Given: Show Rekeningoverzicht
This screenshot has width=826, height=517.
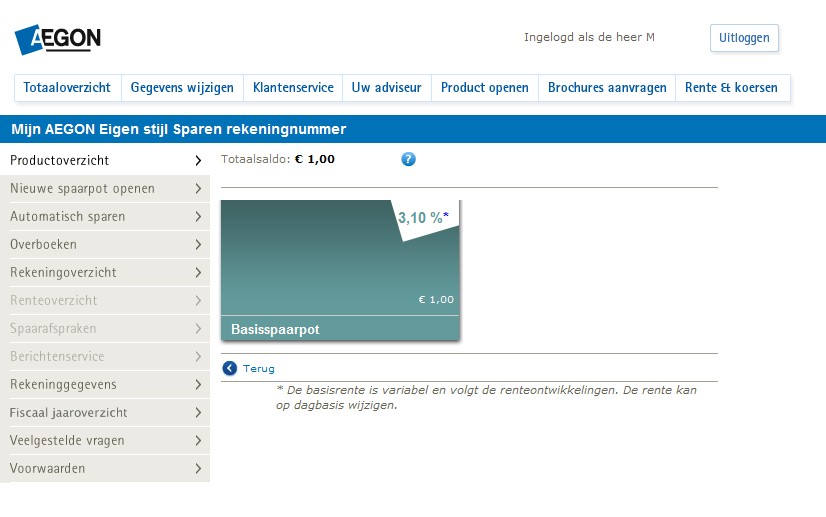Looking at the screenshot, I should click(x=105, y=272).
